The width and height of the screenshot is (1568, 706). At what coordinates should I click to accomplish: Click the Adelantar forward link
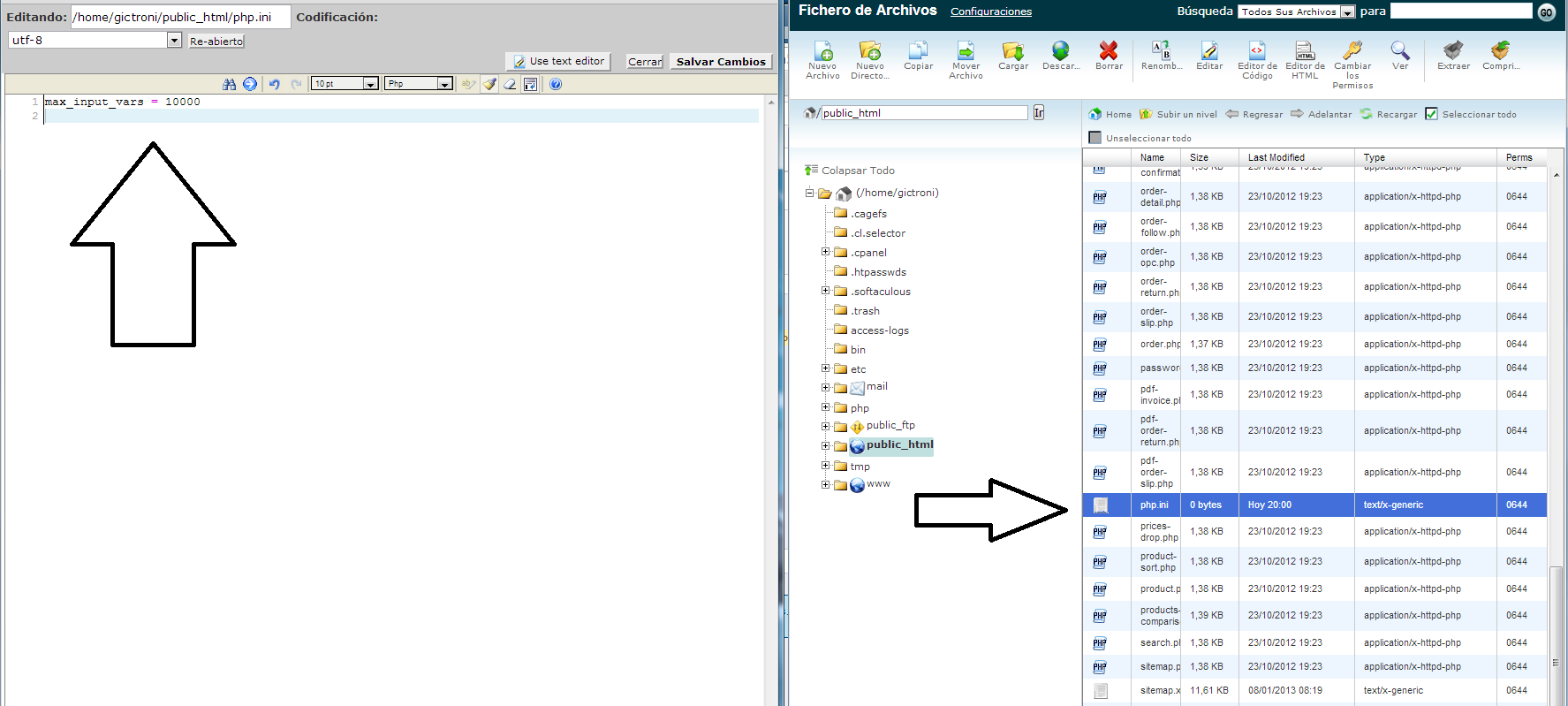[1321, 114]
